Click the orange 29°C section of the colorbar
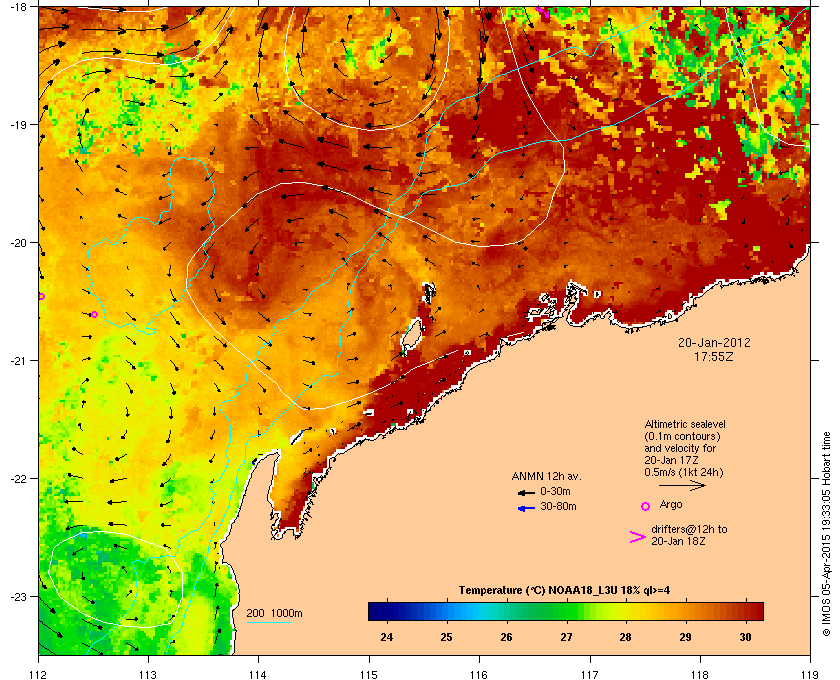Image resolution: width=840 pixels, height=680 pixels. coord(685,611)
